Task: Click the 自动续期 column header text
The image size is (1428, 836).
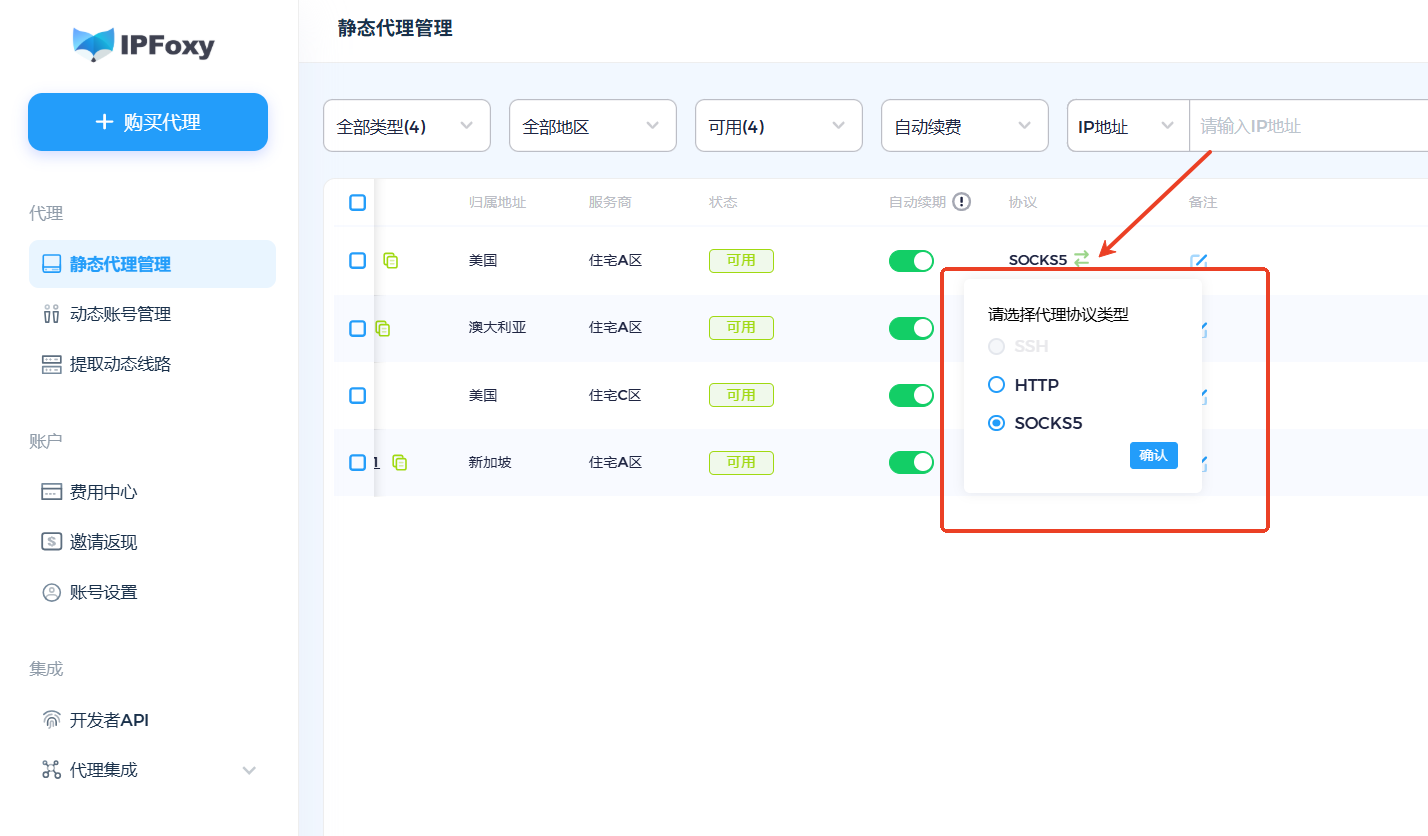Action: pyautogui.click(x=917, y=202)
